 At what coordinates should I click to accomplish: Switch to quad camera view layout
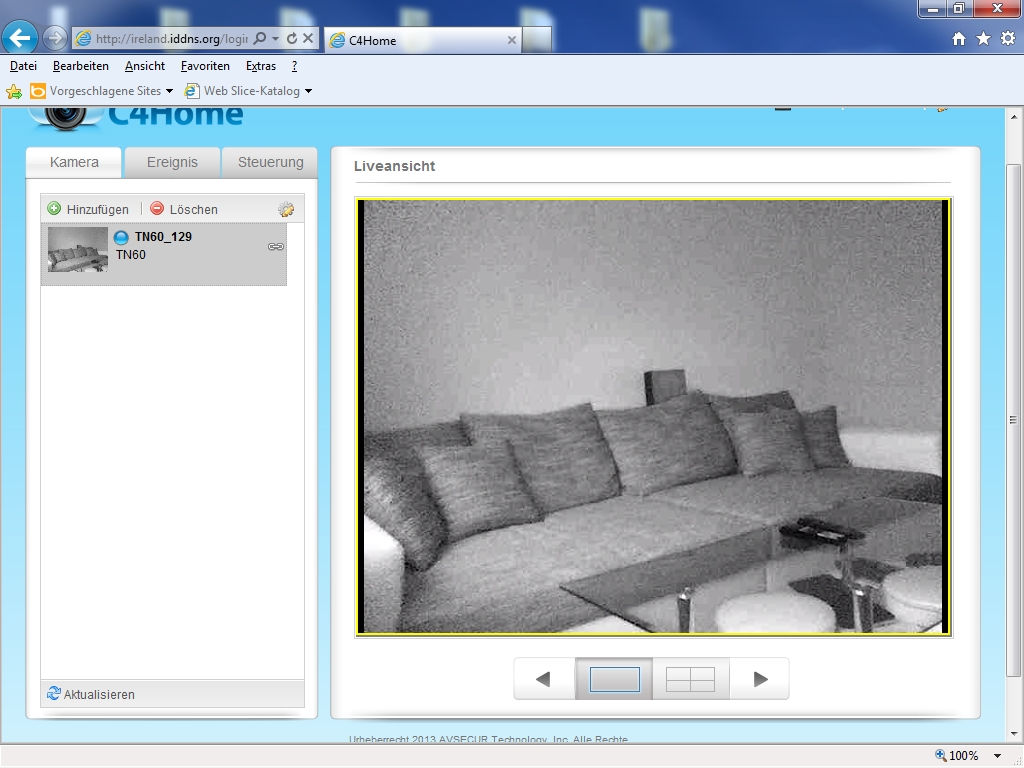(x=690, y=679)
